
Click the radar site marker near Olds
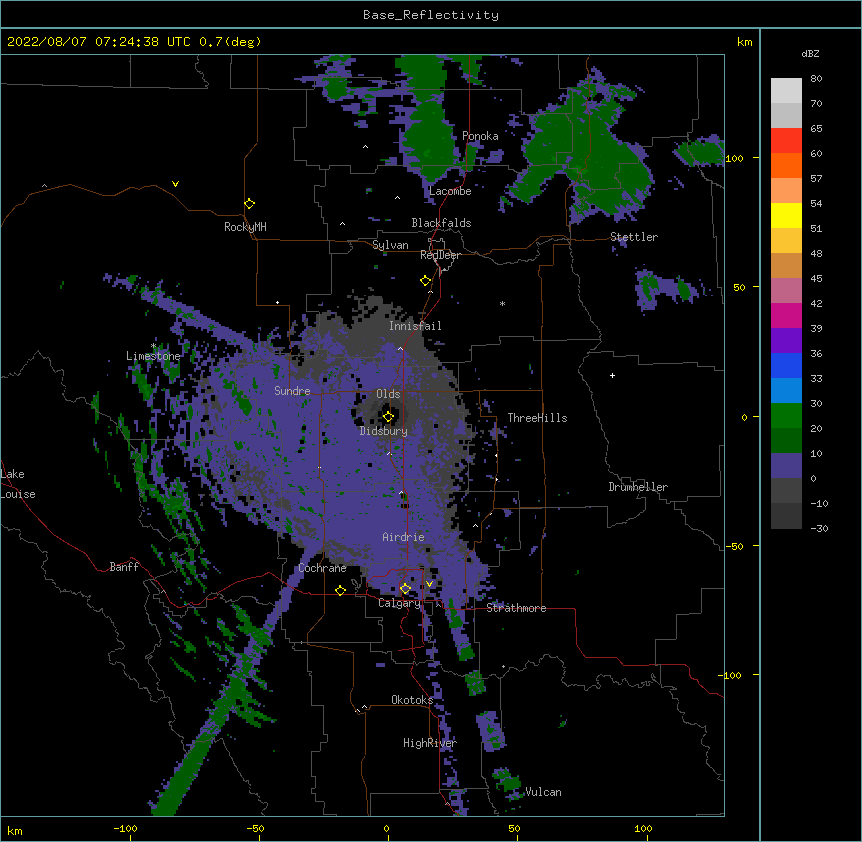tap(388, 416)
